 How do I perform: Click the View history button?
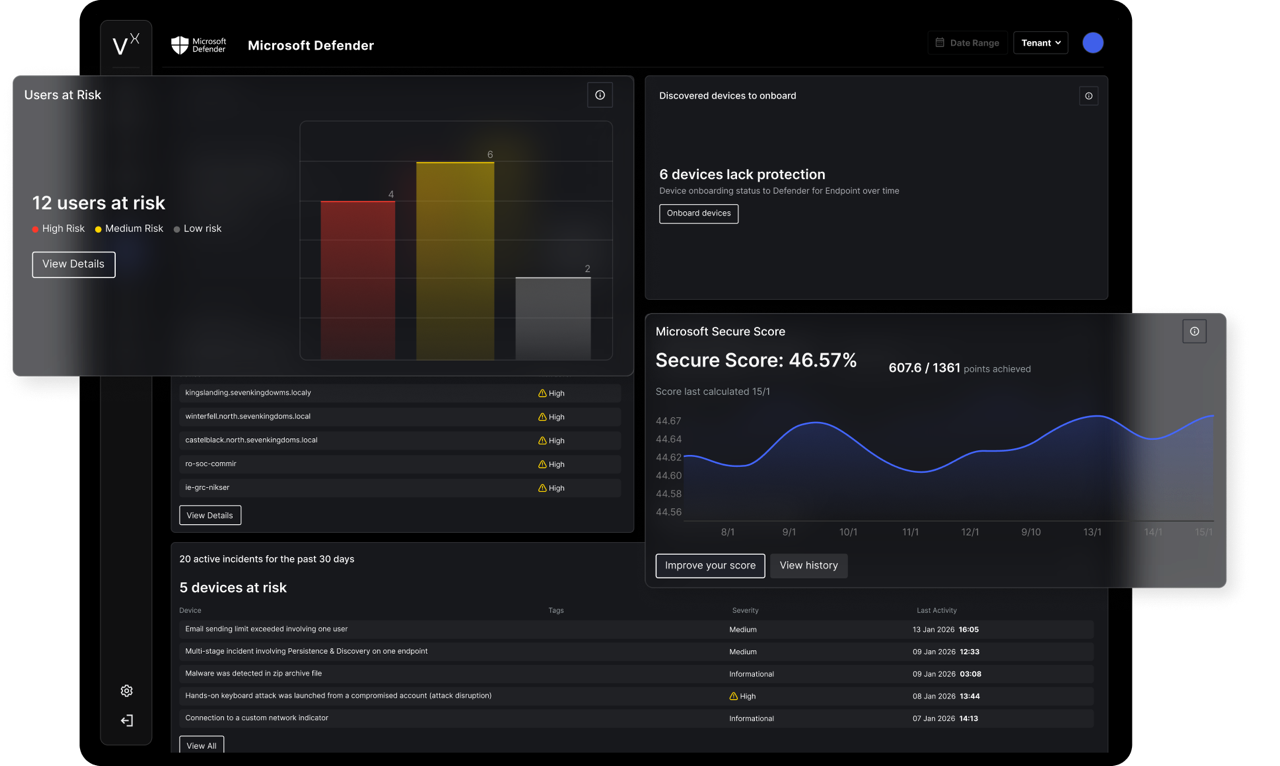(x=809, y=565)
